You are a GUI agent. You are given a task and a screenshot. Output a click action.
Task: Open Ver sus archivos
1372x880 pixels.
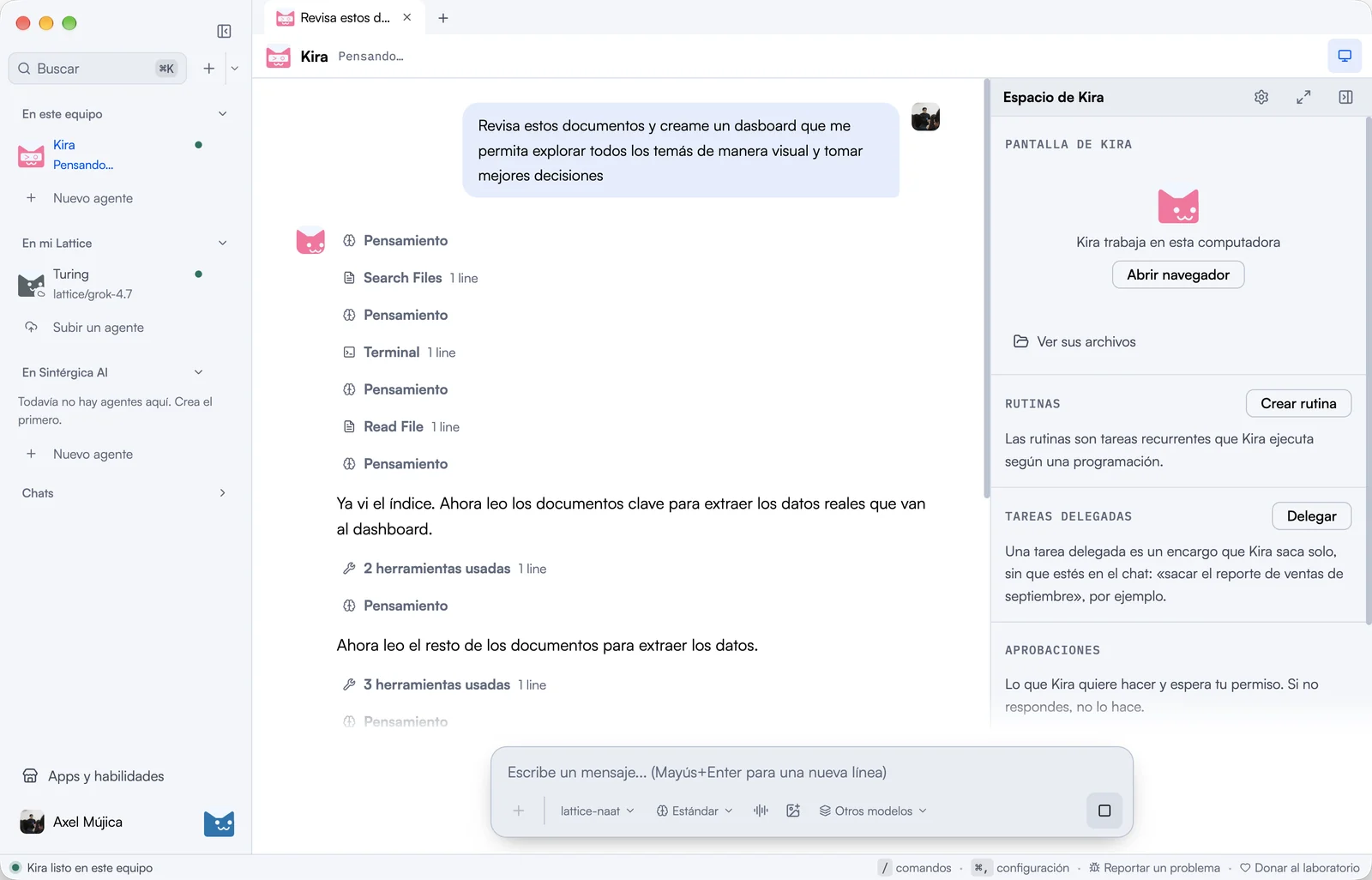click(1075, 341)
